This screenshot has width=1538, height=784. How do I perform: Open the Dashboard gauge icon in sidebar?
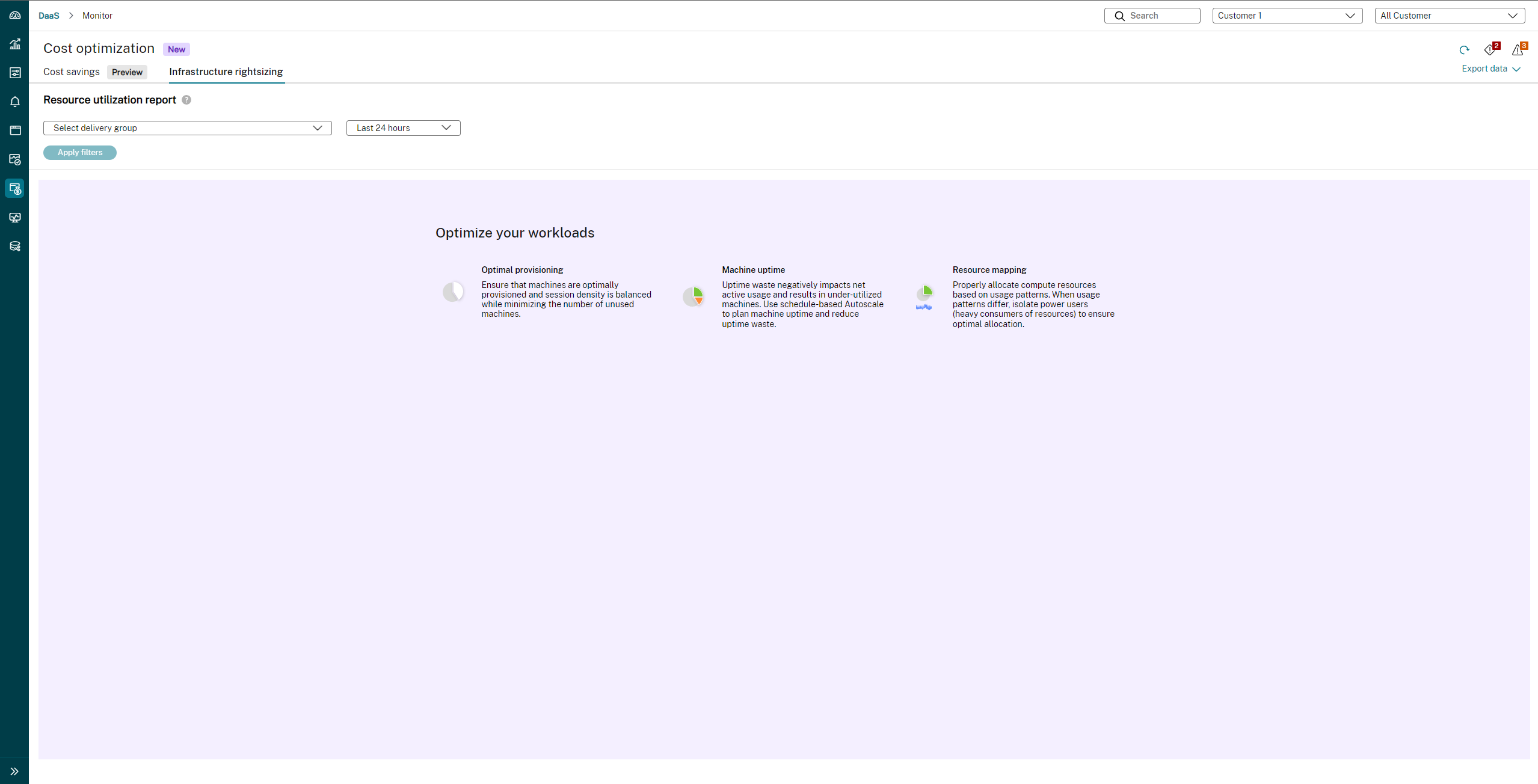15,15
